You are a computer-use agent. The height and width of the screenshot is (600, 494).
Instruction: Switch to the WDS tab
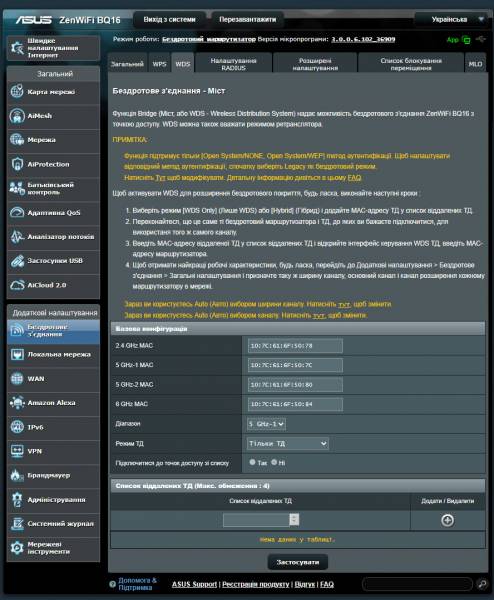click(x=183, y=64)
